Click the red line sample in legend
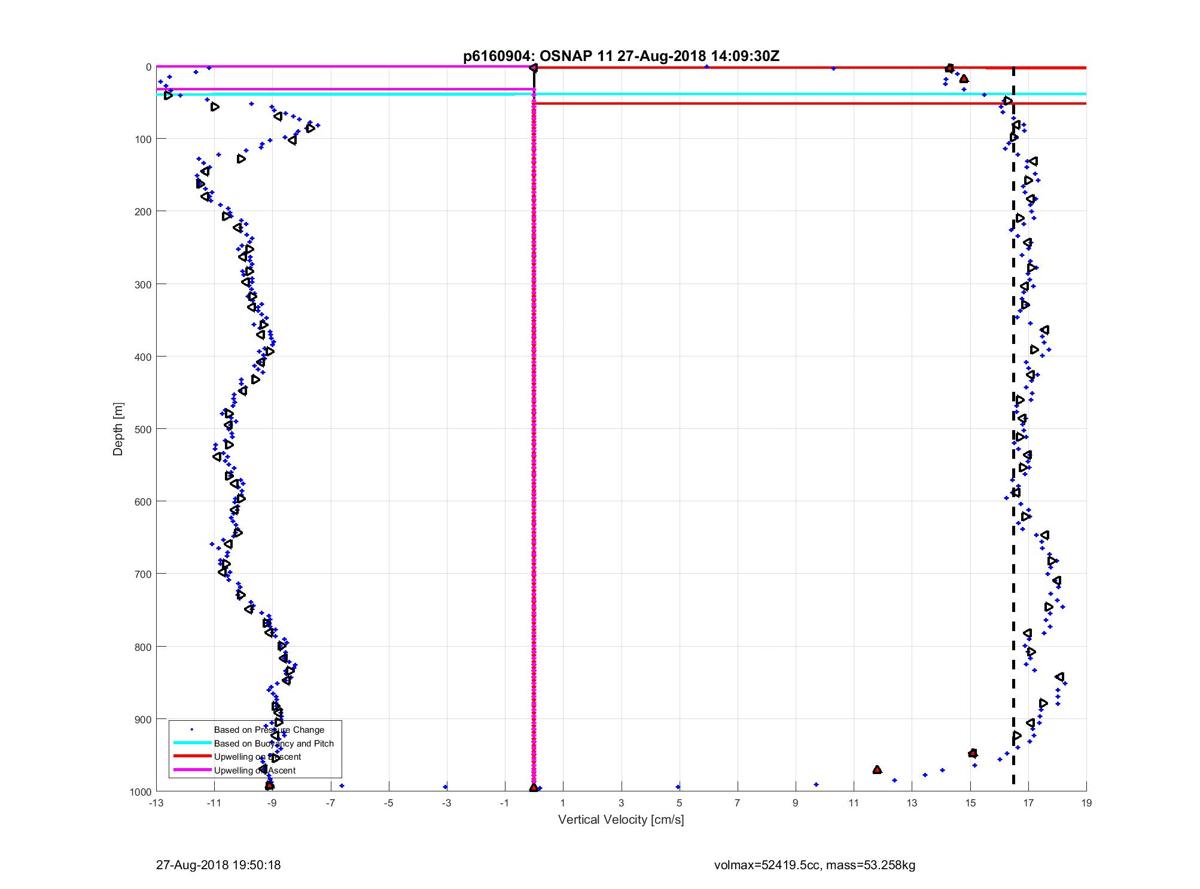Screen dimensions: 1200x889 click(x=191, y=757)
